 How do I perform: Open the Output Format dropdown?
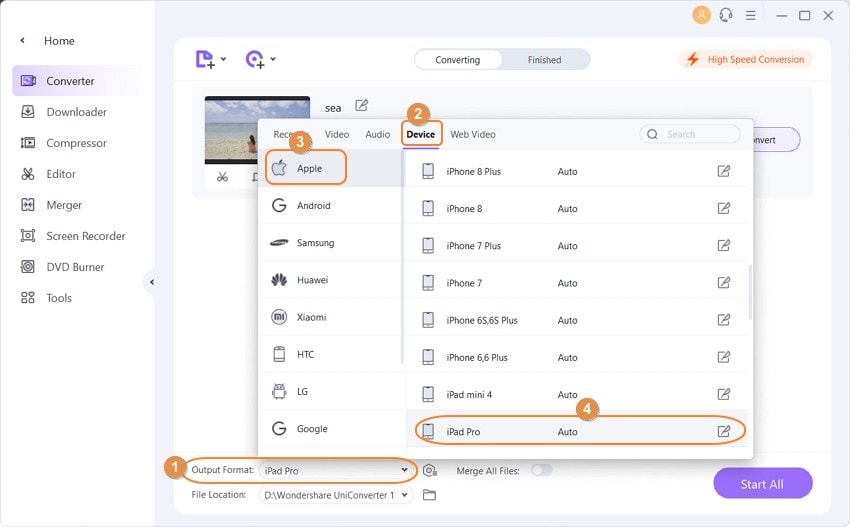(336, 471)
